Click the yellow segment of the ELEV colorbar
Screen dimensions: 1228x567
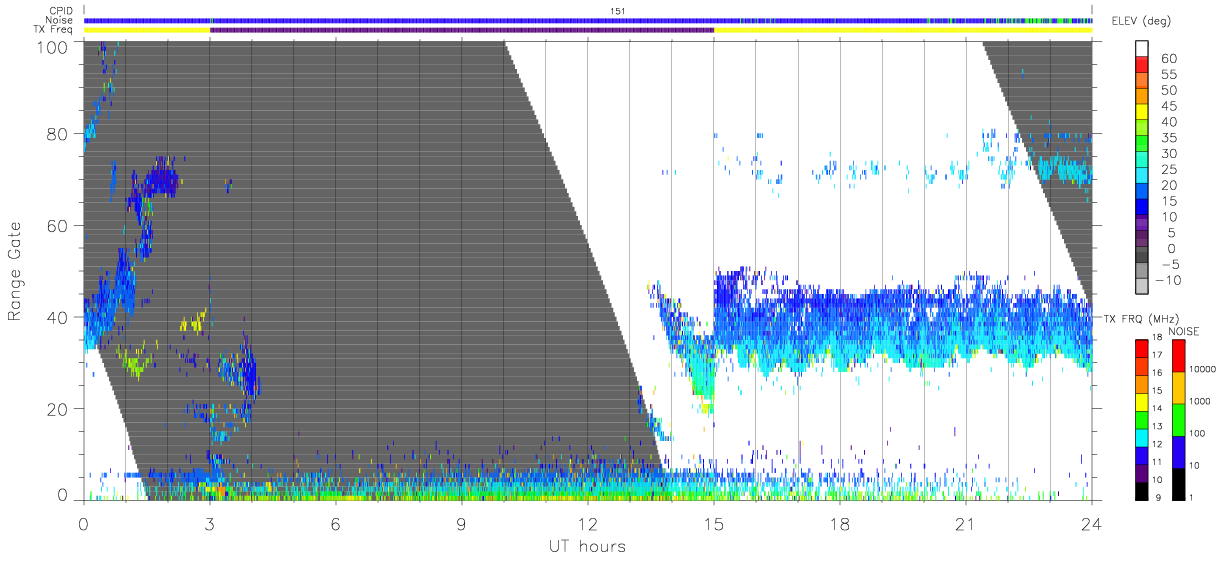[1142, 112]
